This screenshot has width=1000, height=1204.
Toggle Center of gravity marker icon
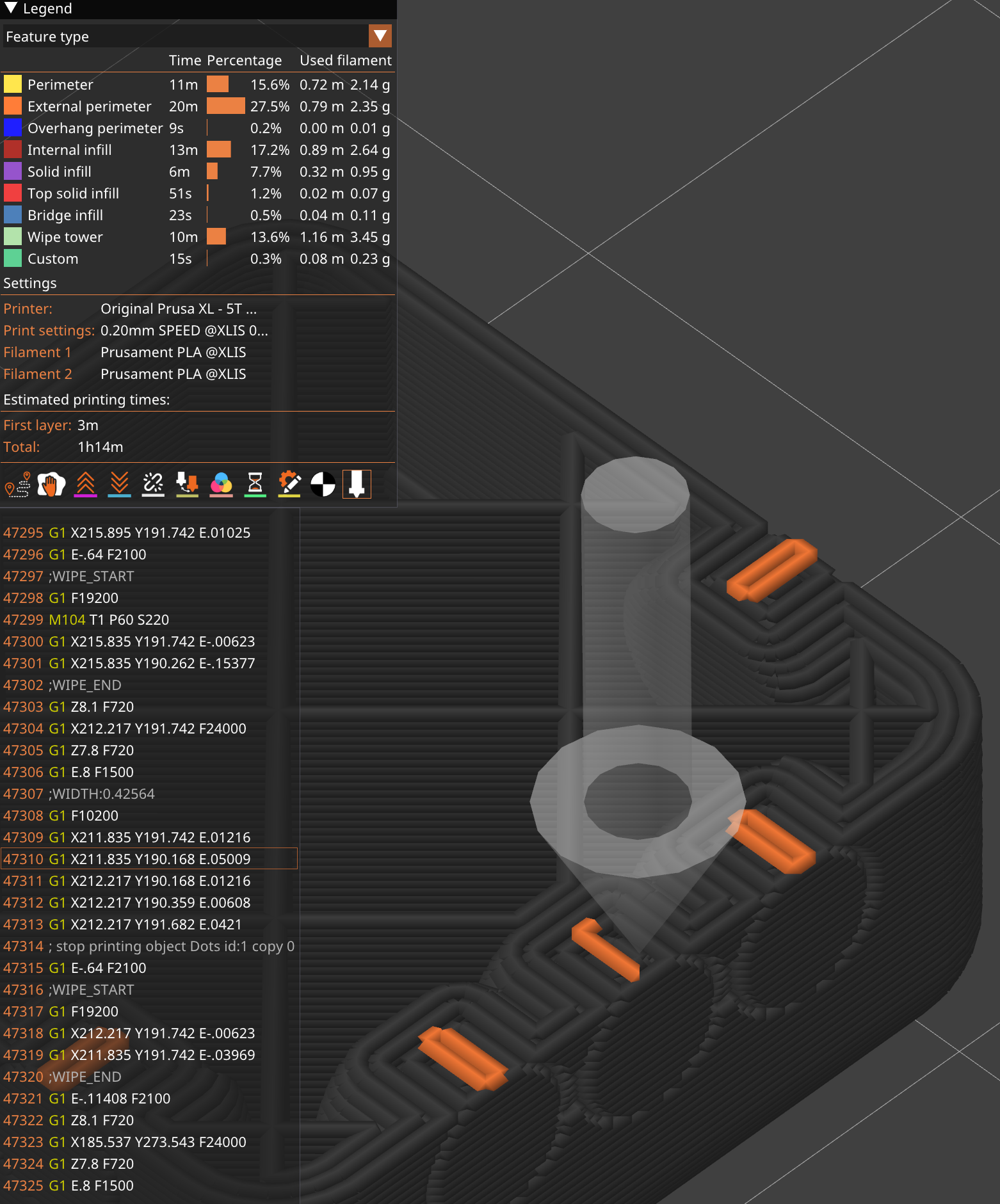(323, 485)
